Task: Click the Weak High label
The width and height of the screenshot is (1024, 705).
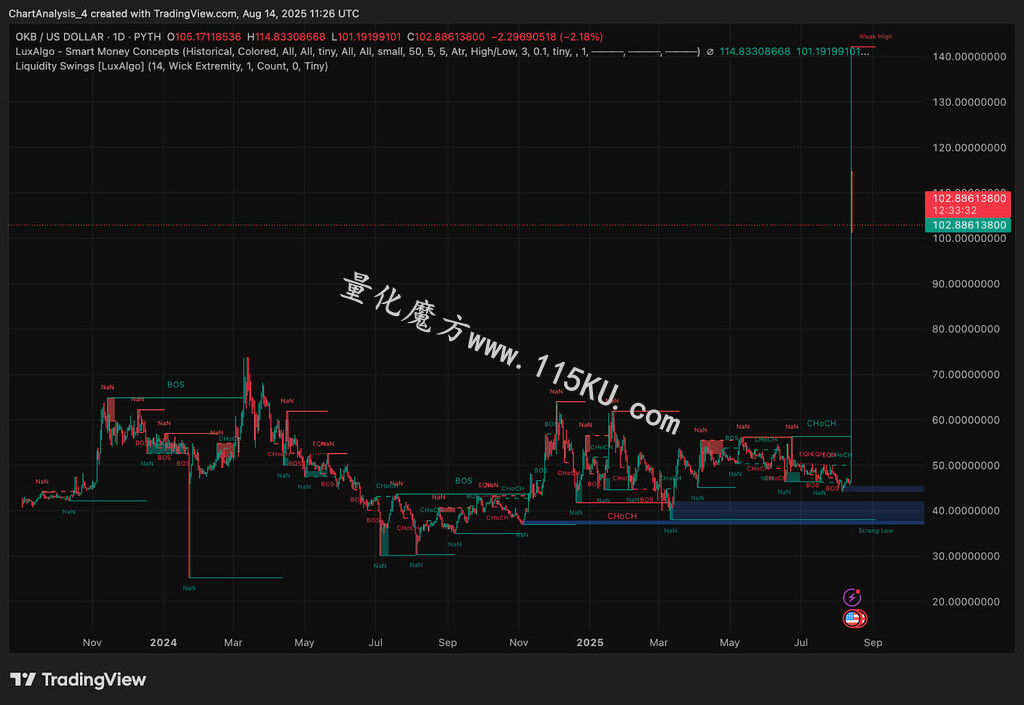Action: pyautogui.click(x=875, y=37)
